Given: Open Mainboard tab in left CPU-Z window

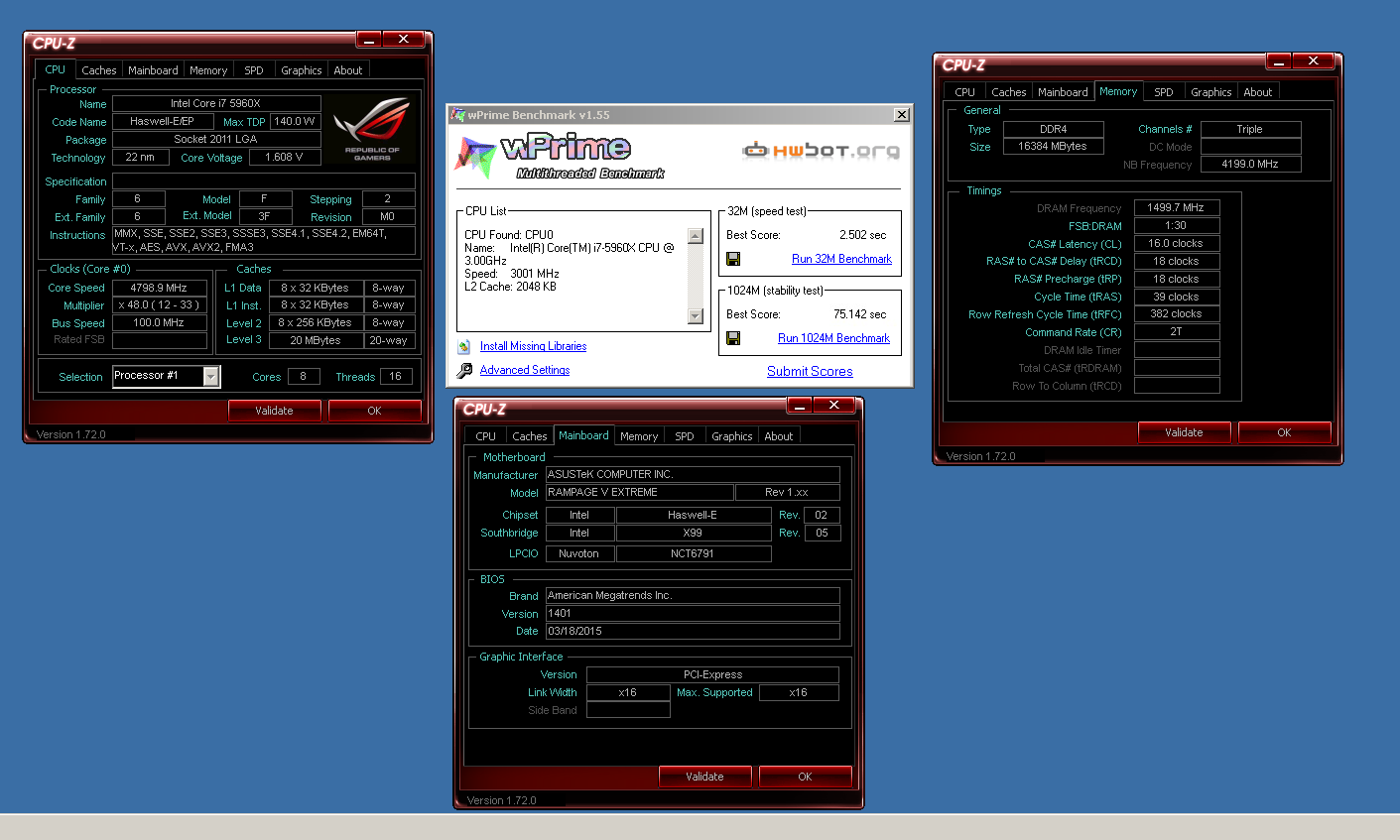Looking at the screenshot, I should (x=153, y=70).
